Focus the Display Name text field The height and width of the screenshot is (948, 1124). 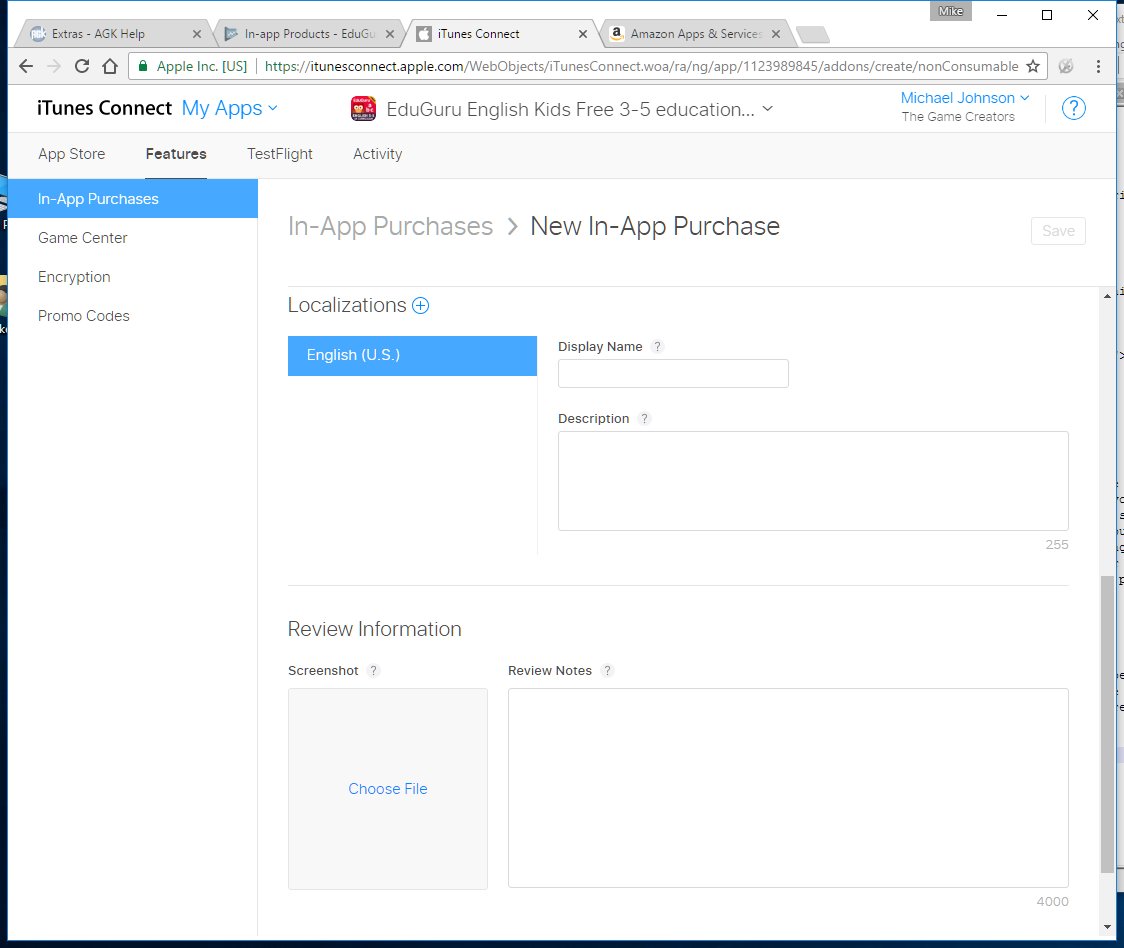(x=673, y=374)
